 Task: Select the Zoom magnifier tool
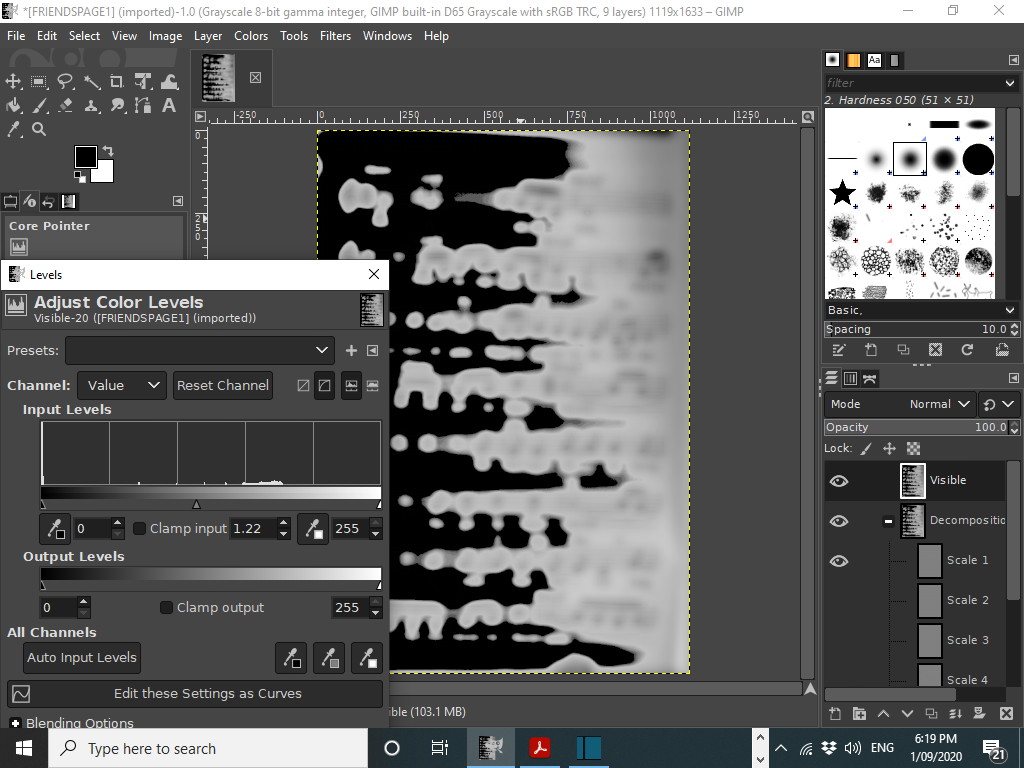point(39,129)
